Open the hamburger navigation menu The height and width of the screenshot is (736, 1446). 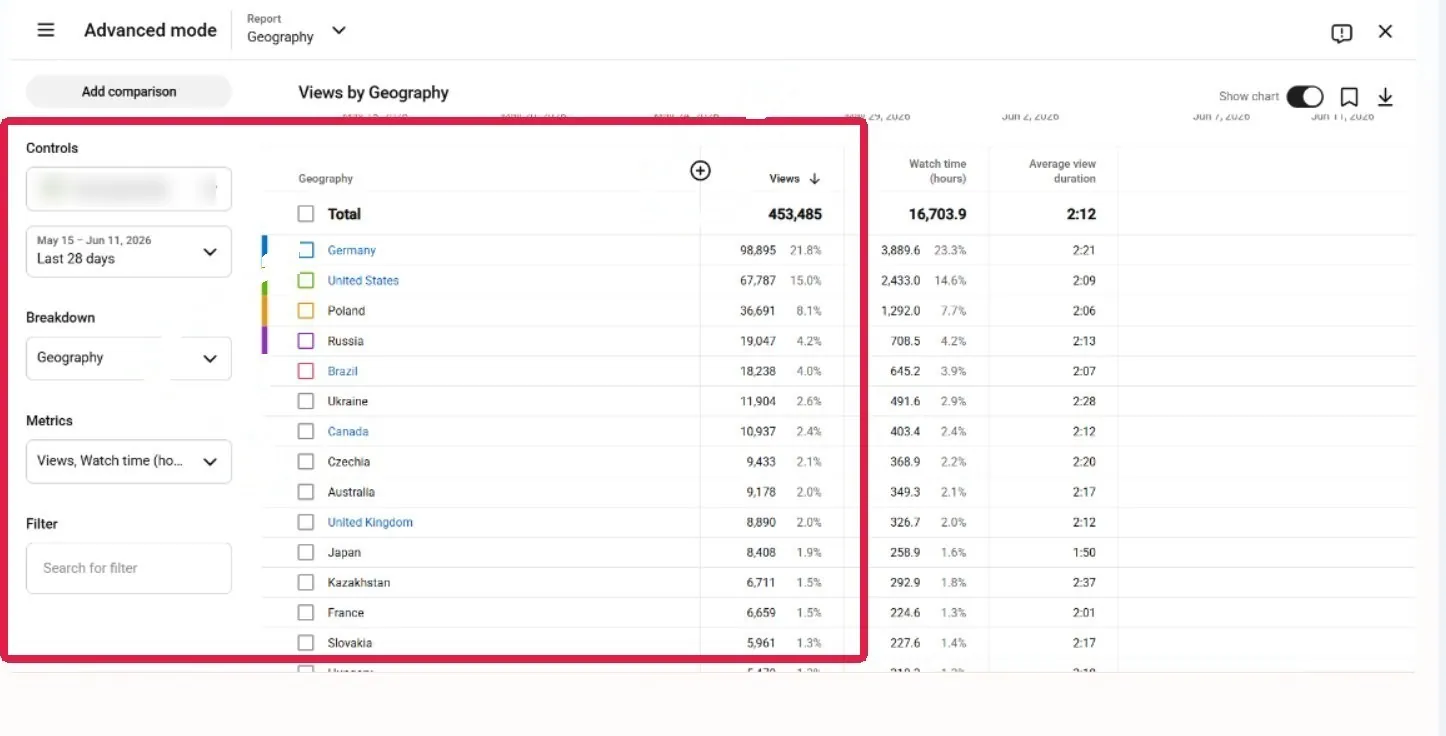coord(46,30)
